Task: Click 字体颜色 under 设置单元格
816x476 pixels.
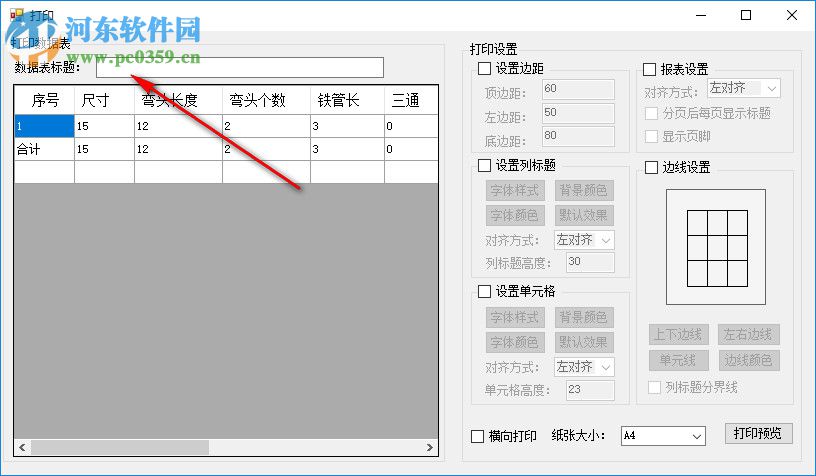Action: coord(515,342)
